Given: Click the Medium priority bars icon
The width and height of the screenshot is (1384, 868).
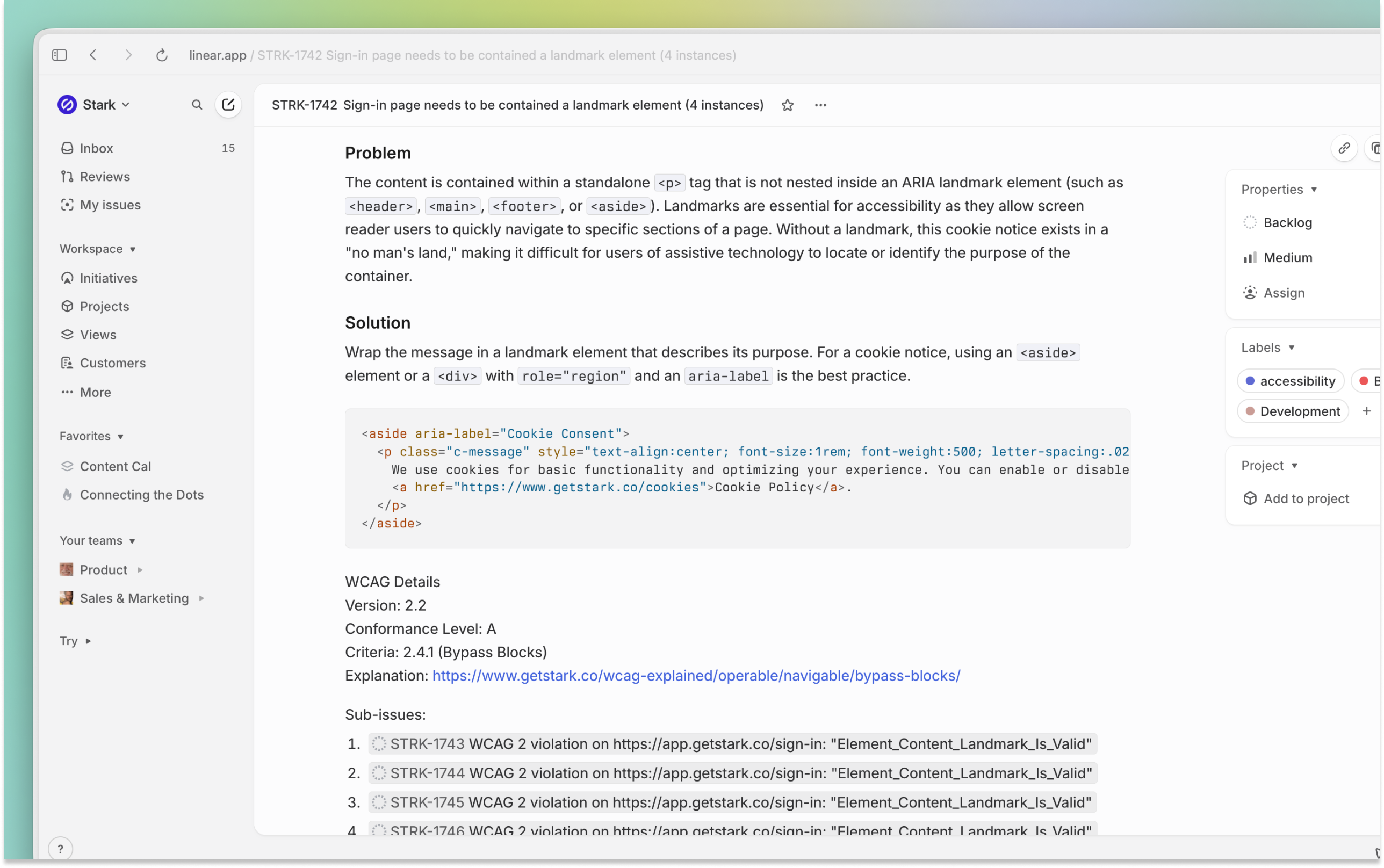Looking at the screenshot, I should tap(1250, 258).
